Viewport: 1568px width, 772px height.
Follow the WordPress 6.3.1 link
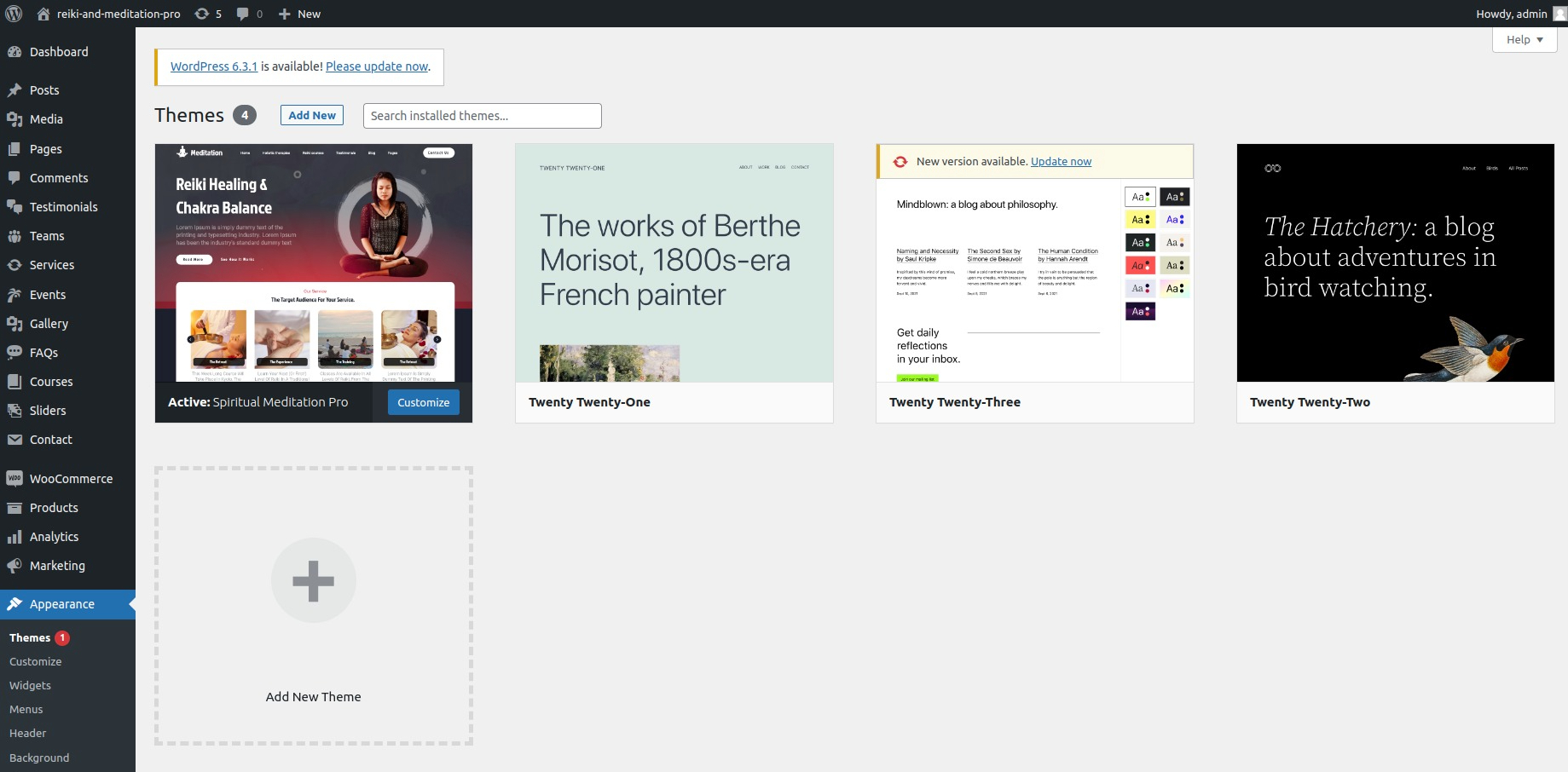click(214, 66)
